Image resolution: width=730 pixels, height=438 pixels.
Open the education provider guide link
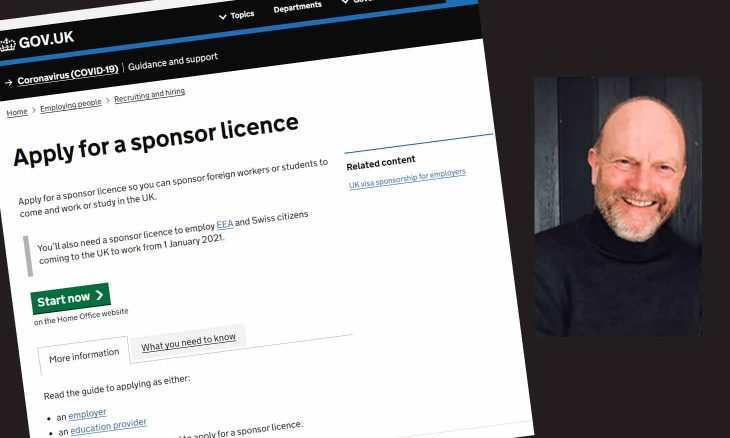(108, 426)
